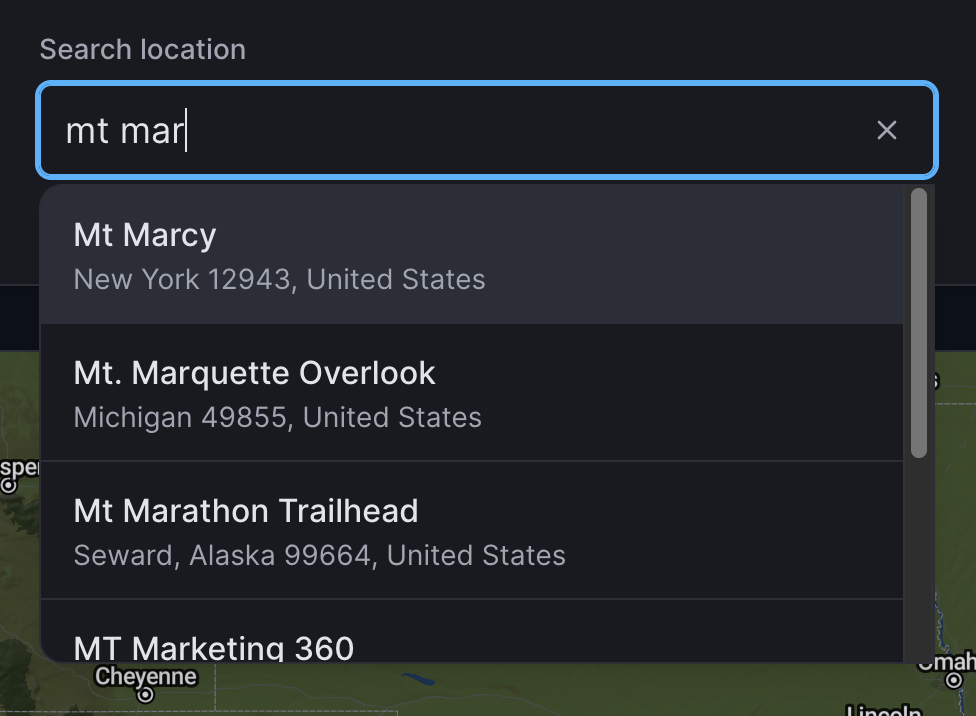
Task: Click the "New York 12943, United States" address line
Action: [279, 279]
